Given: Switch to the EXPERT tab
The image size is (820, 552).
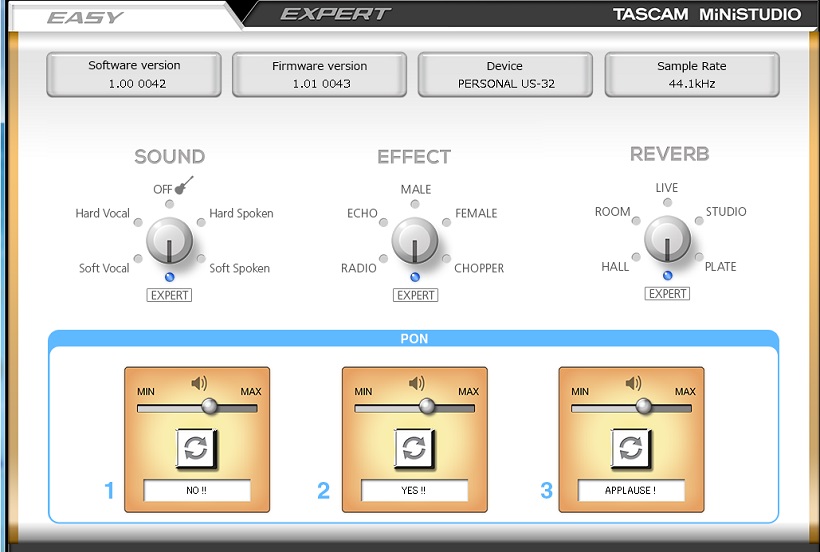Looking at the screenshot, I should pos(335,14).
